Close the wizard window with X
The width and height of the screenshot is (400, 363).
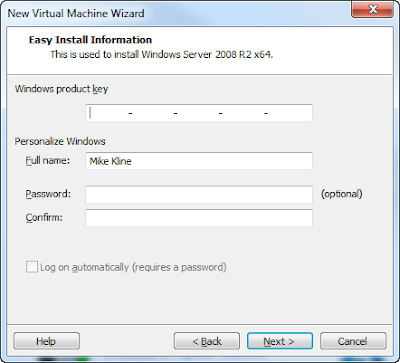click(372, 9)
